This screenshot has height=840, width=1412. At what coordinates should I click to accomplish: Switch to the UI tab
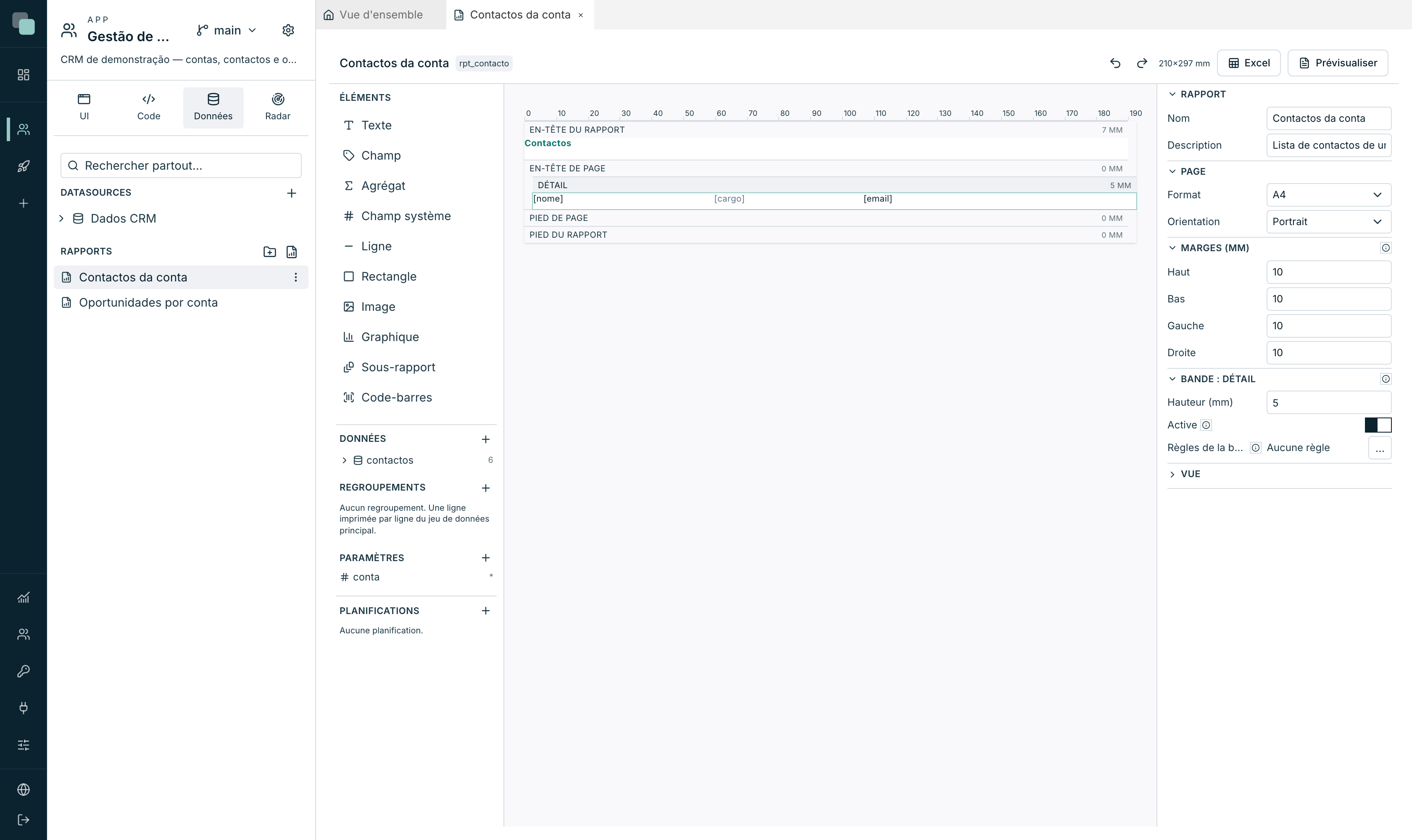pyautogui.click(x=84, y=108)
